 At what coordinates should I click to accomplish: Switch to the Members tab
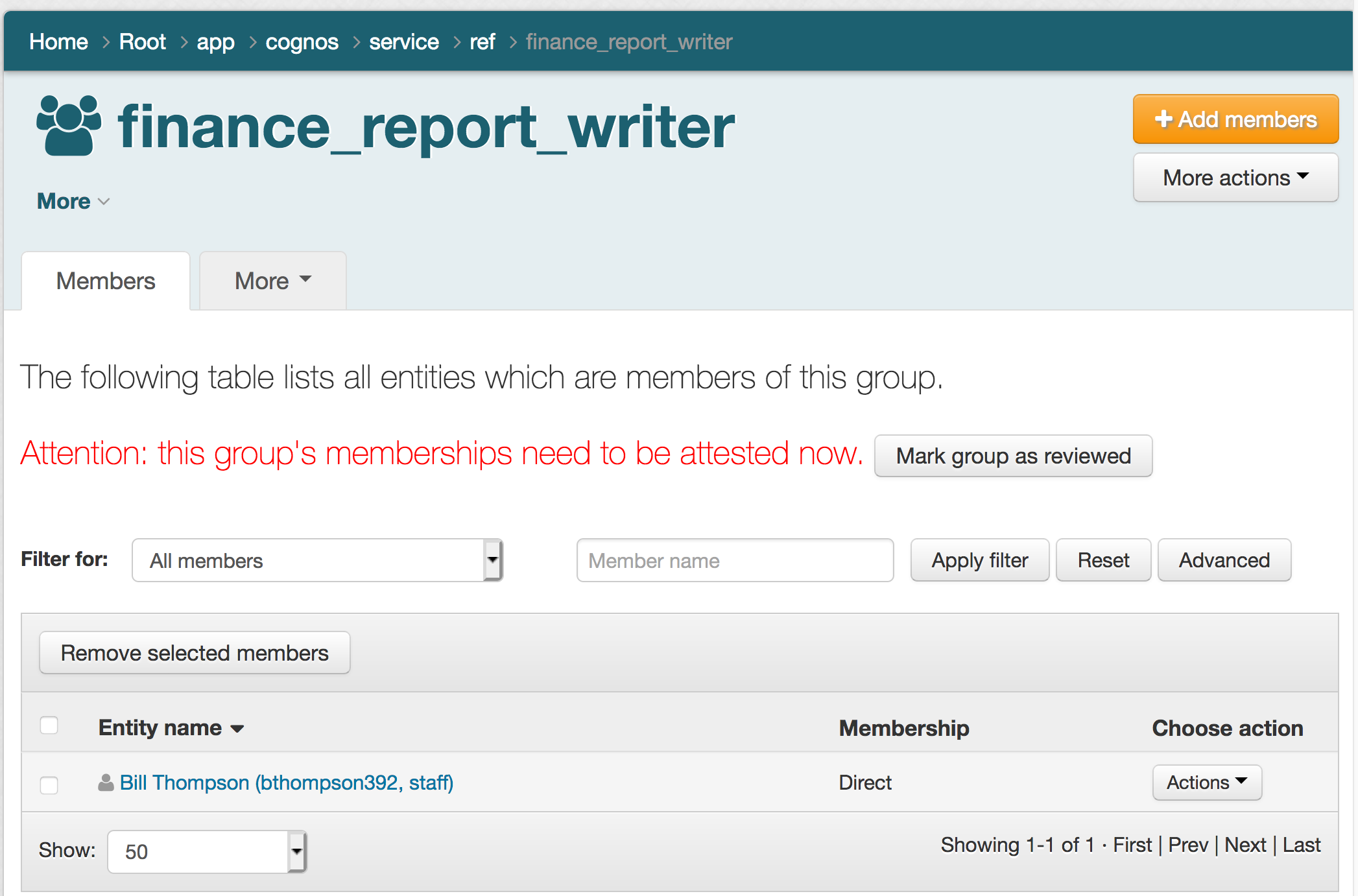(106, 281)
